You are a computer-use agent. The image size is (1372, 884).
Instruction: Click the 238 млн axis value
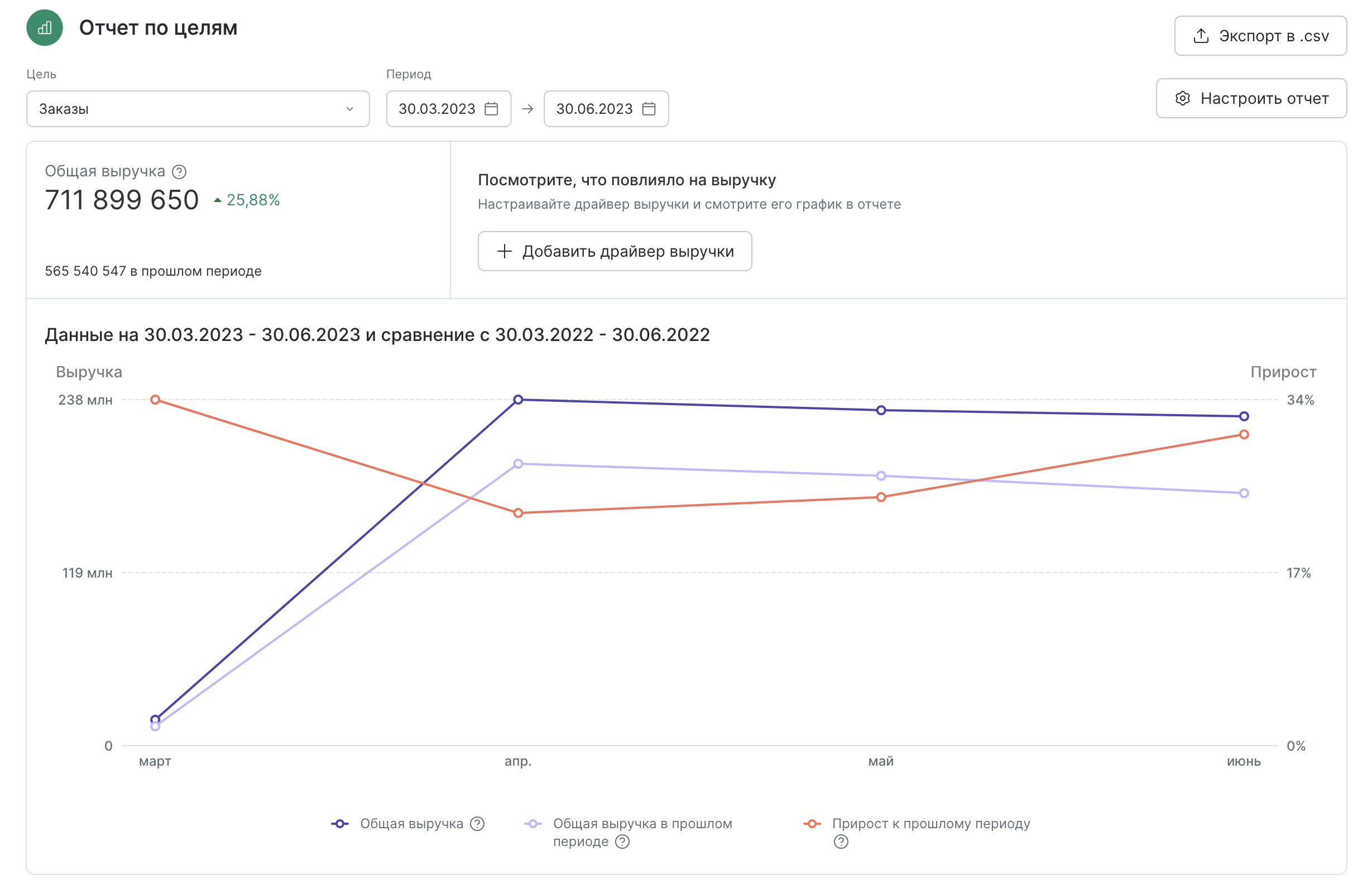[85, 400]
